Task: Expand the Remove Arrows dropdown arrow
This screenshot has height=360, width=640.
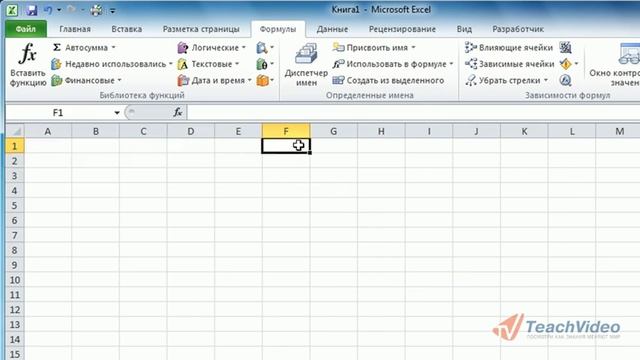Action: tap(546, 80)
